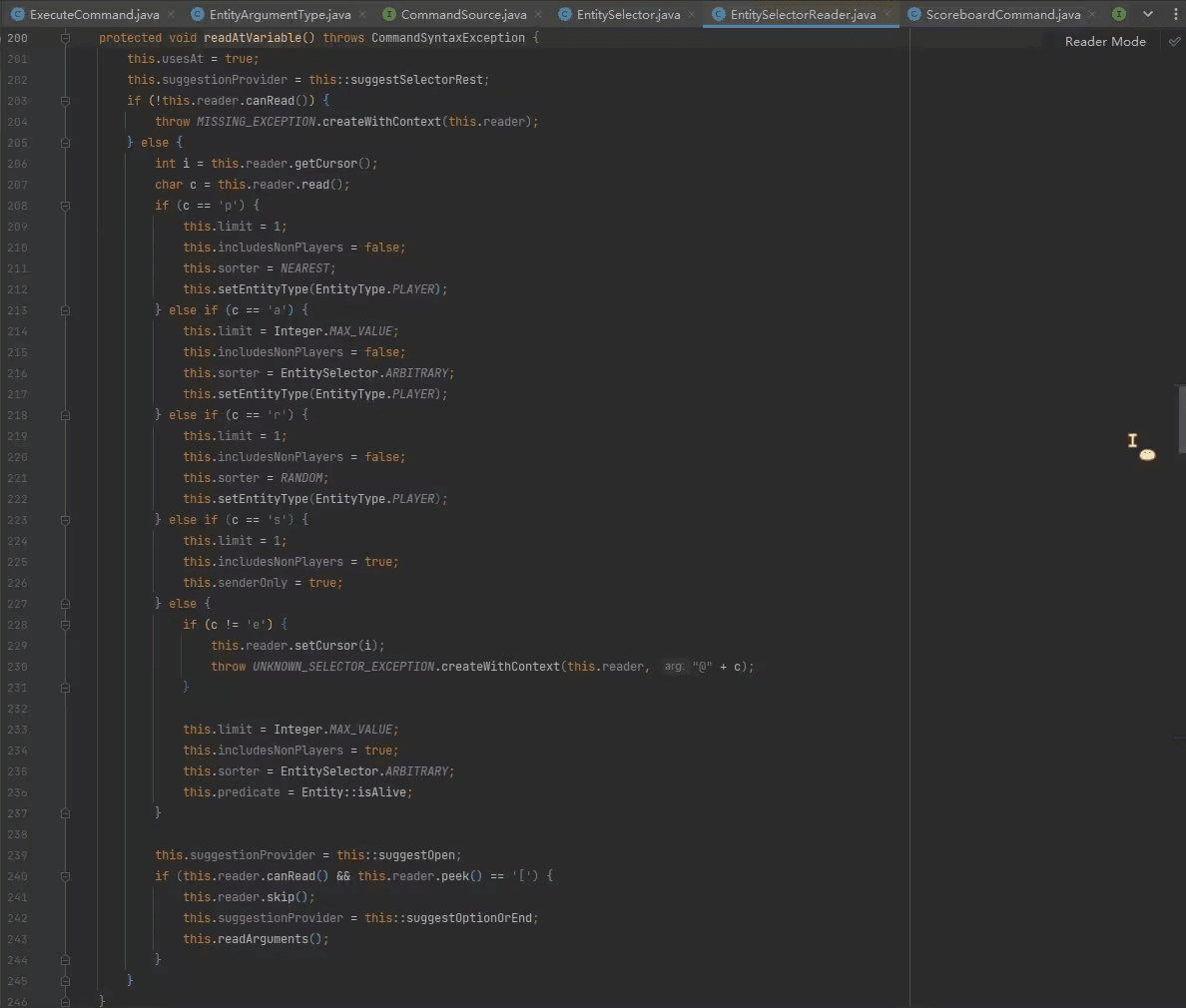This screenshot has height=1008, width=1186.
Task: Click CommandSyntaxException in method signature
Action: pyautogui.click(x=448, y=38)
